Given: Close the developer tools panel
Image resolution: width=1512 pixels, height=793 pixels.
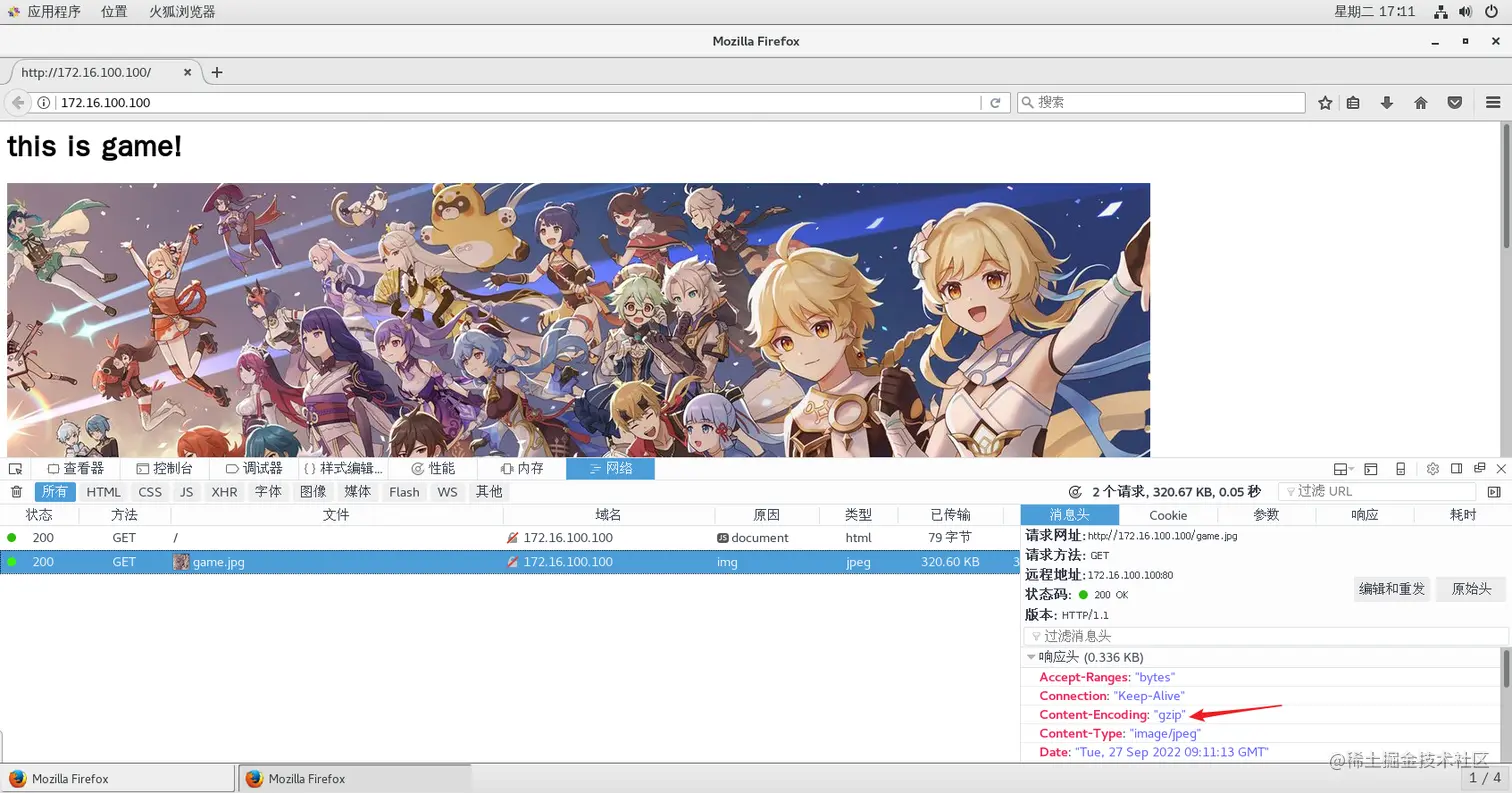Looking at the screenshot, I should pos(1501,469).
